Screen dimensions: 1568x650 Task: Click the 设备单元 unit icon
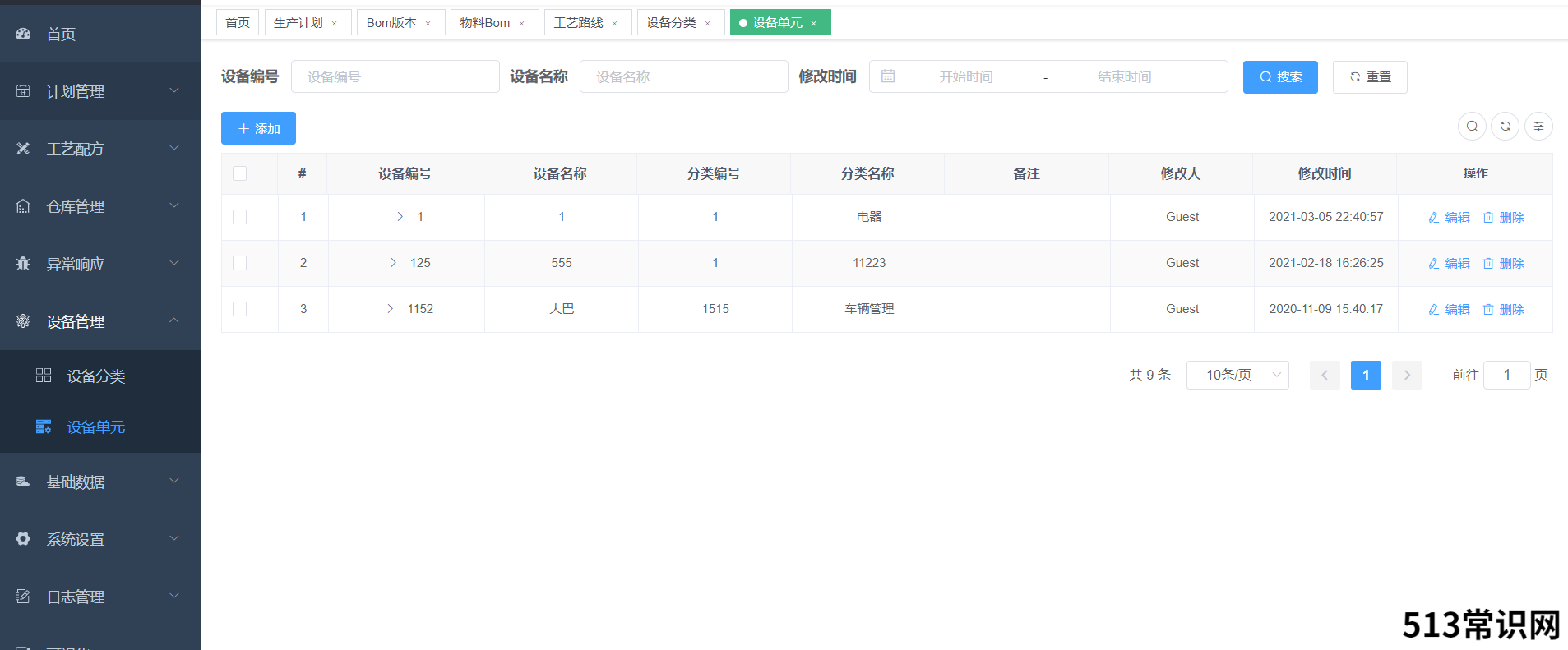coord(44,426)
